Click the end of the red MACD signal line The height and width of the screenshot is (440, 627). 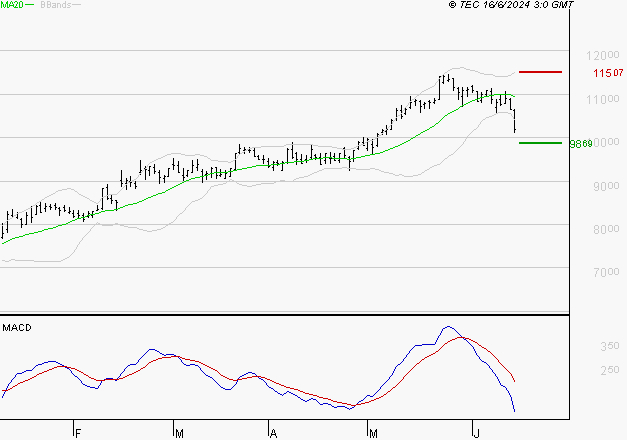point(514,381)
